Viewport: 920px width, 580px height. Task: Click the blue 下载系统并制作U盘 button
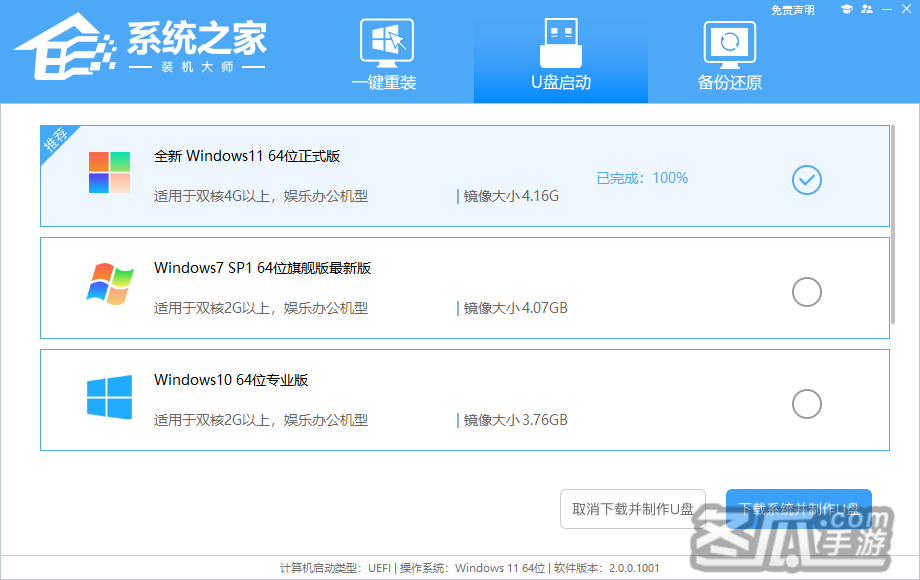(798, 508)
